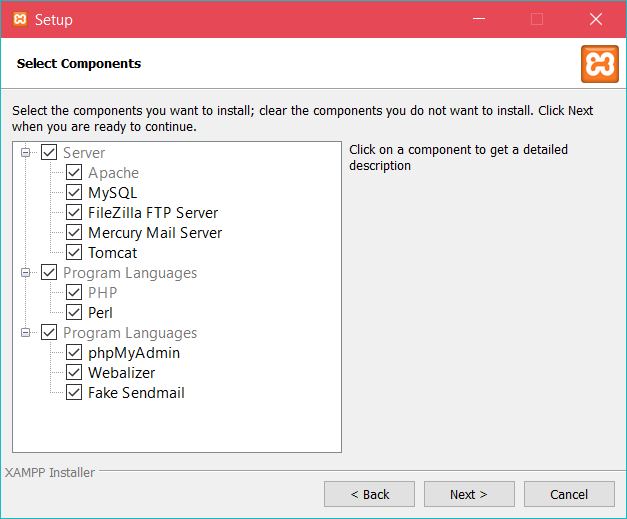Go back with the Back button
627x519 pixels.
click(x=369, y=494)
